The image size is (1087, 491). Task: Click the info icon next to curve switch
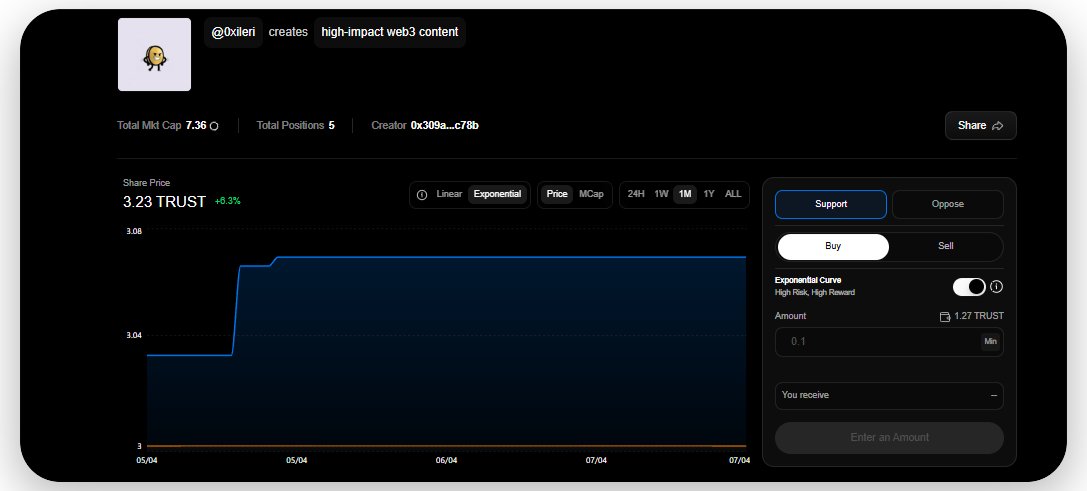pyautogui.click(x=997, y=286)
